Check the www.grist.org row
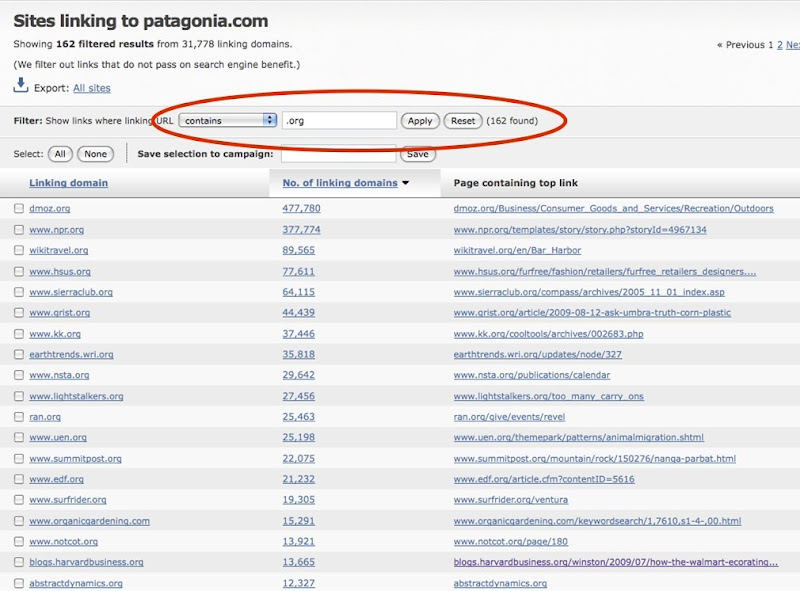 [x=19, y=312]
